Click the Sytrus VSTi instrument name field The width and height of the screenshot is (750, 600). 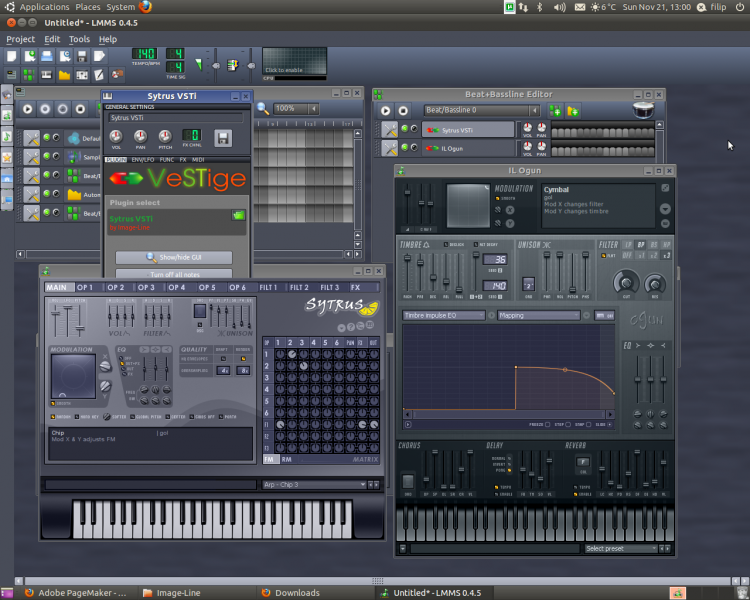tap(176, 118)
